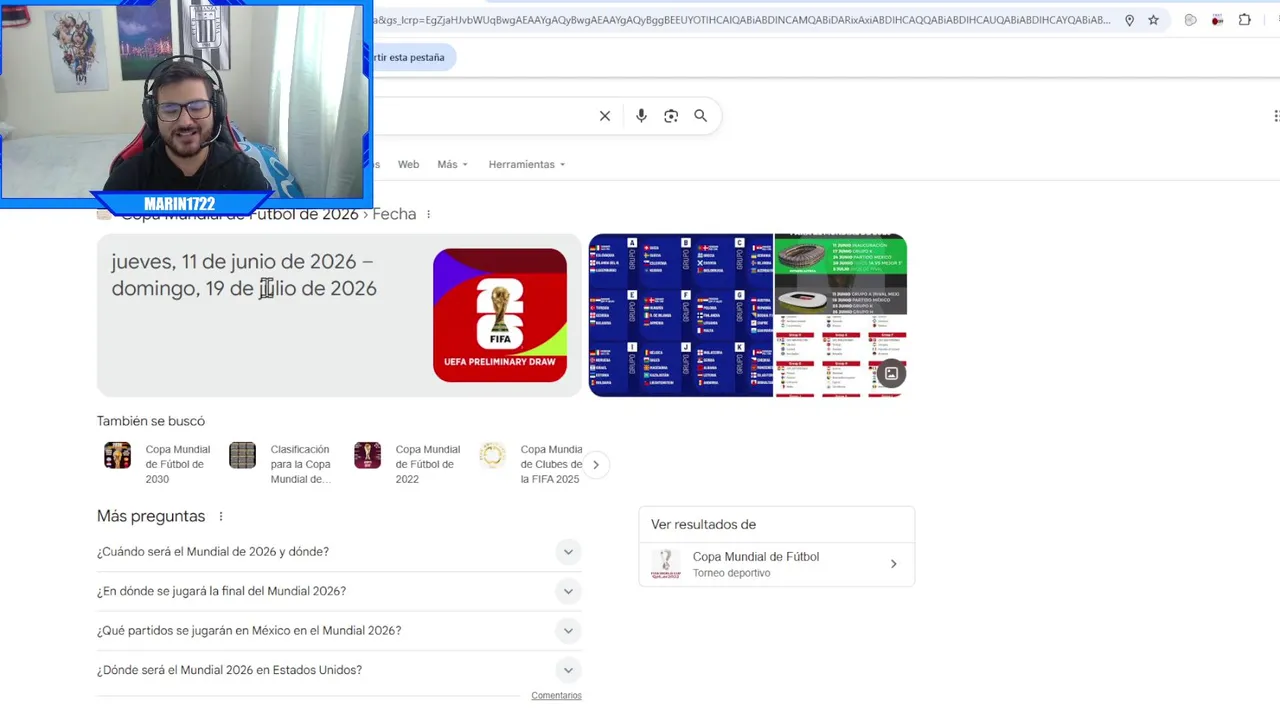Click the Copa Mundial de Fútbol de 2022 icon
Screen dimensions: 1280x720
367,456
